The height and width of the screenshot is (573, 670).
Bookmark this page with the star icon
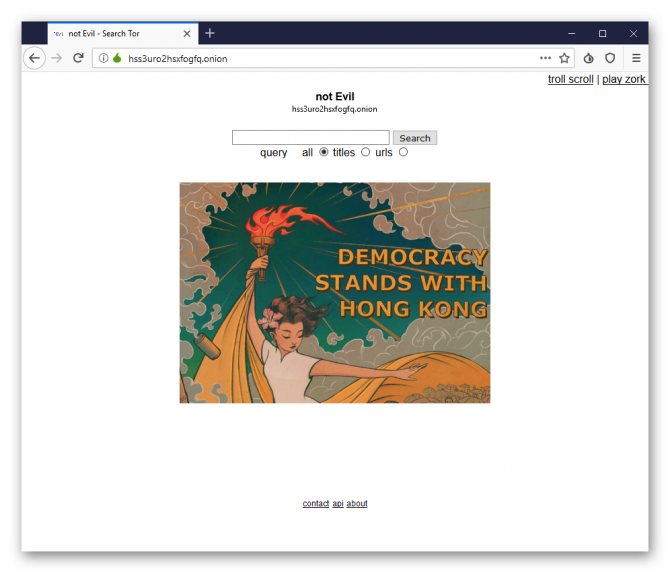tap(564, 58)
